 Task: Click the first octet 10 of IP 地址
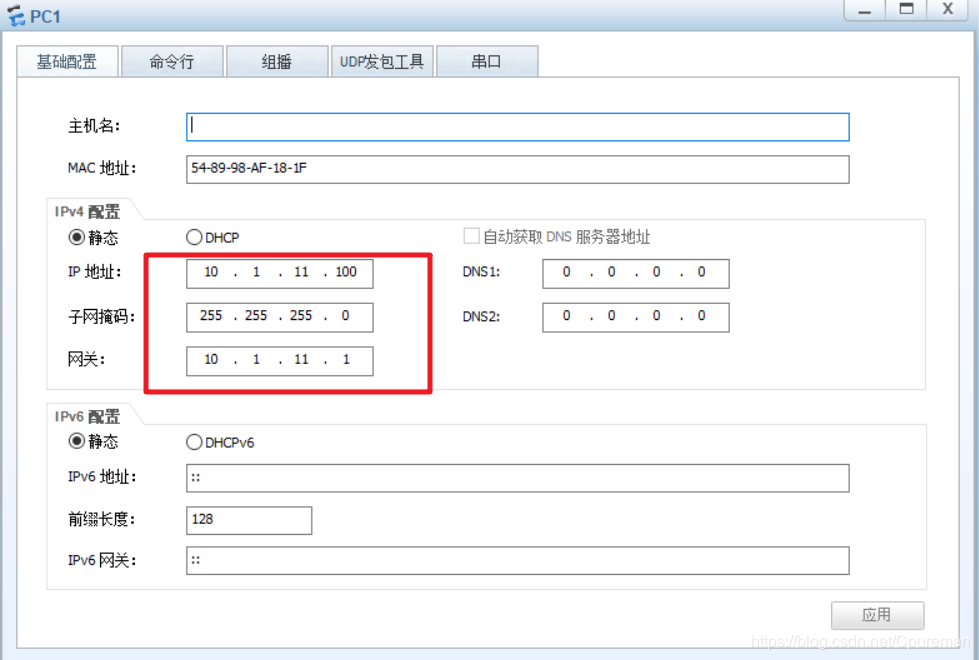pos(211,272)
